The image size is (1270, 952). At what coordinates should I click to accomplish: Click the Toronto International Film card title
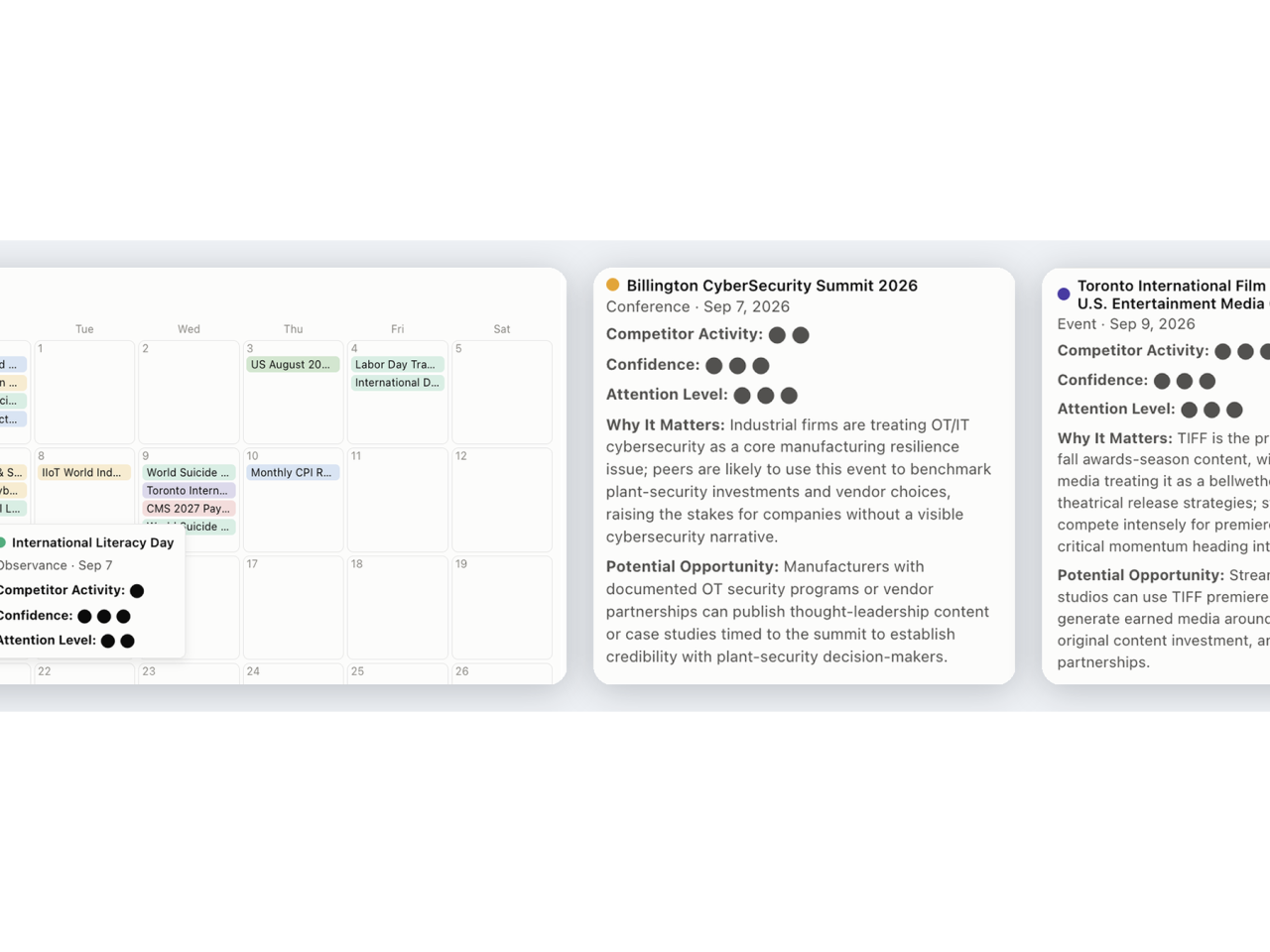pyautogui.click(x=1173, y=295)
